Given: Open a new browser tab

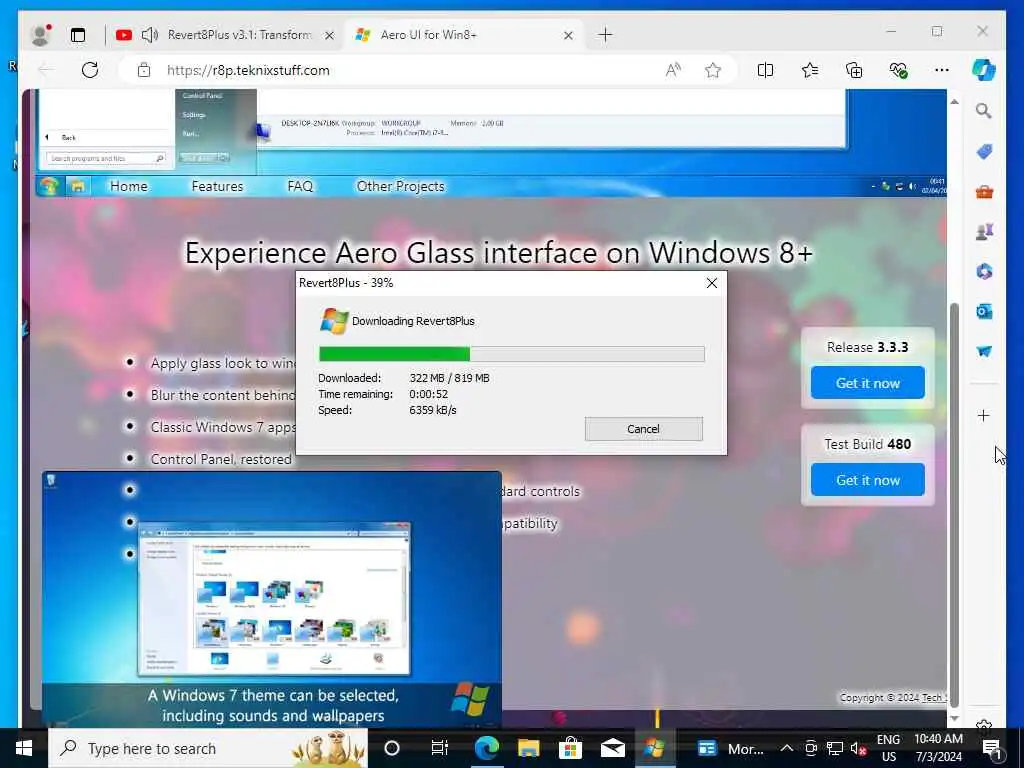Looking at the screenshot, I should [605, 35].
